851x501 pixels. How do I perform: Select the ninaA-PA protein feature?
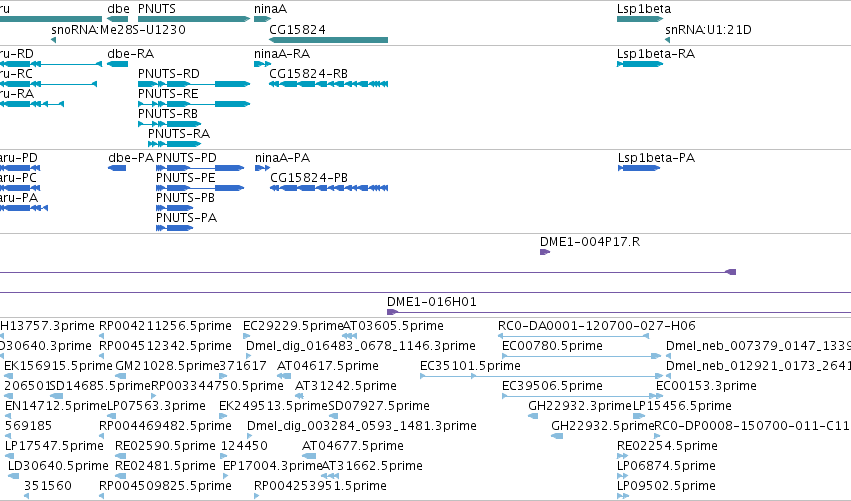pyautogui.click(x=262, y=168)
